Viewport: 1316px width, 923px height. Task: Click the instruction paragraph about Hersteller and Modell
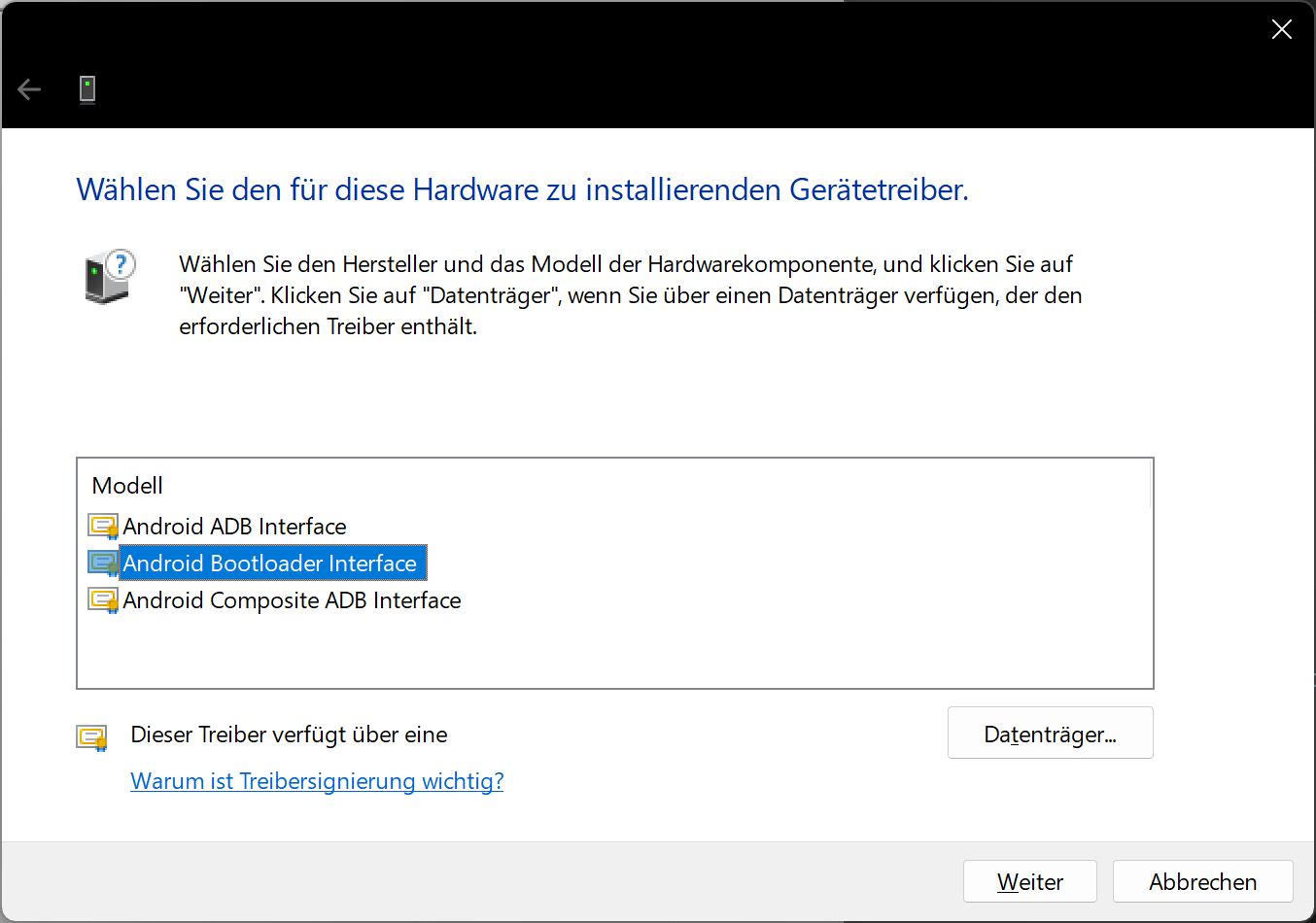click(630, 295)
